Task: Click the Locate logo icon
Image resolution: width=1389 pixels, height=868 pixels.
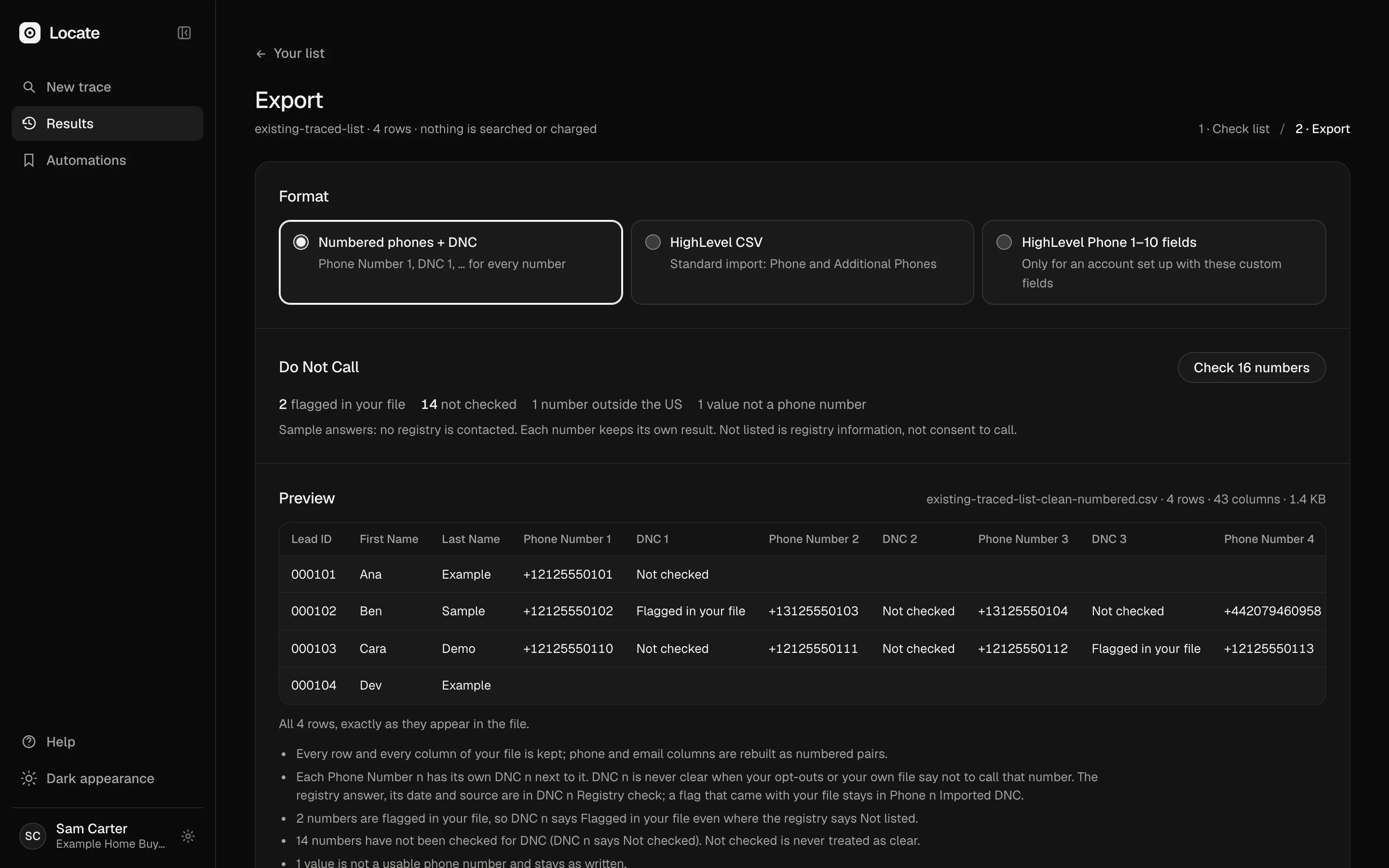Action: (30, 33)
